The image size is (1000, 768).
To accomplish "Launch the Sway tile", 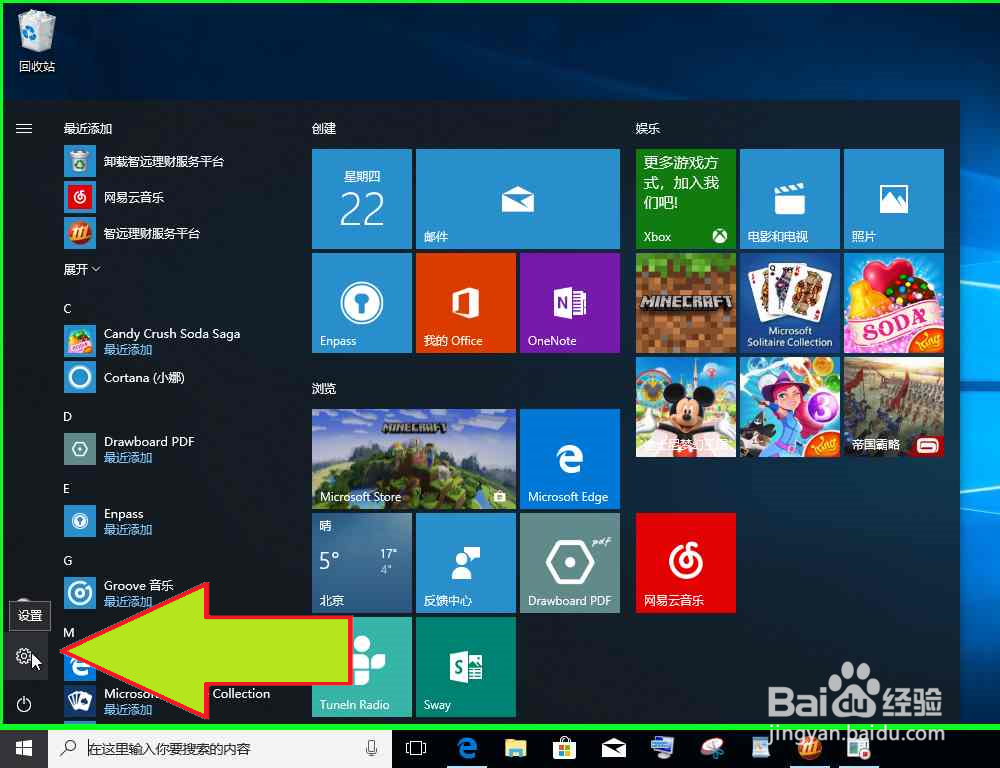I will (x=466, y=667).
